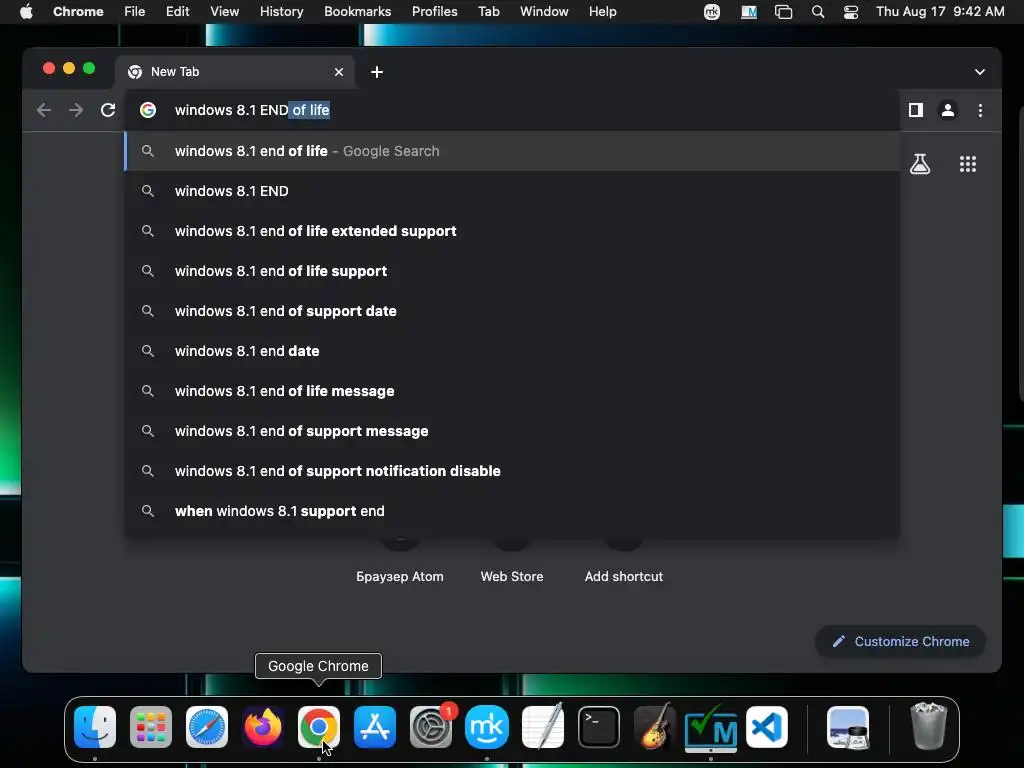Open the Chrome side panel

916,110
